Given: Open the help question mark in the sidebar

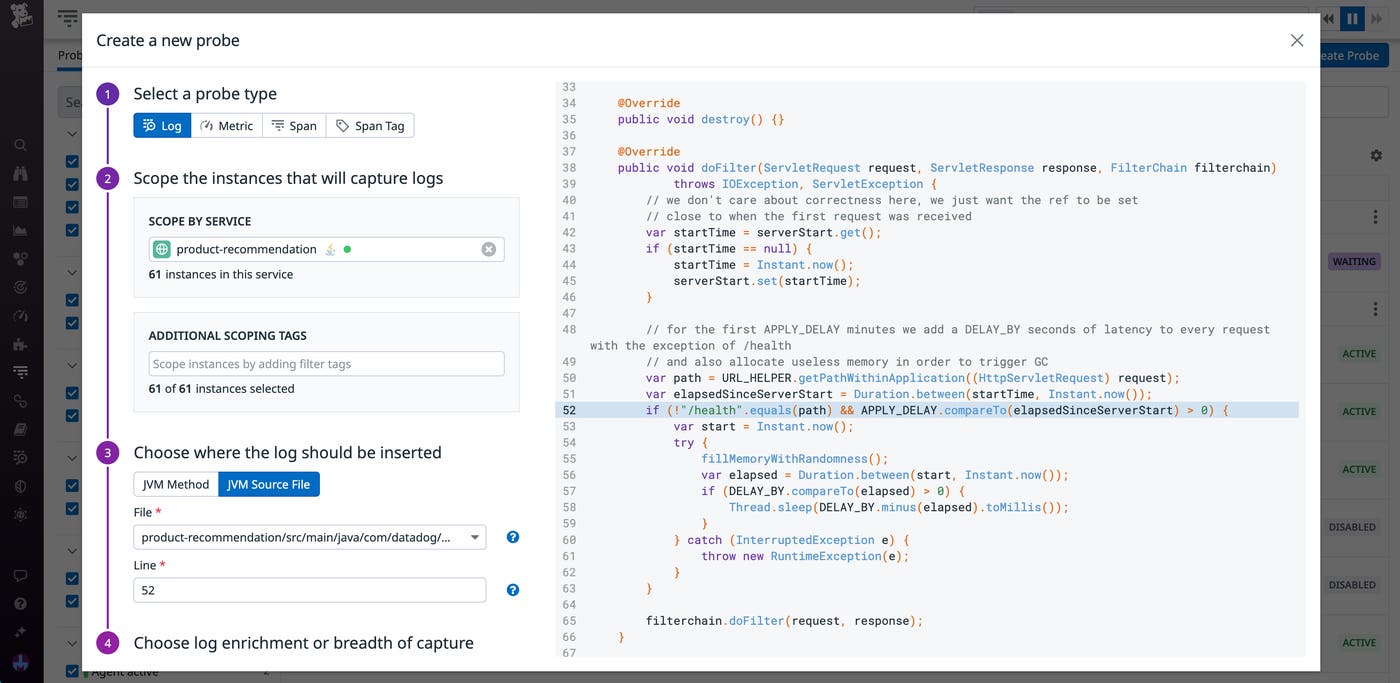Looking at the screenshot, I should [x=20, y=604].
